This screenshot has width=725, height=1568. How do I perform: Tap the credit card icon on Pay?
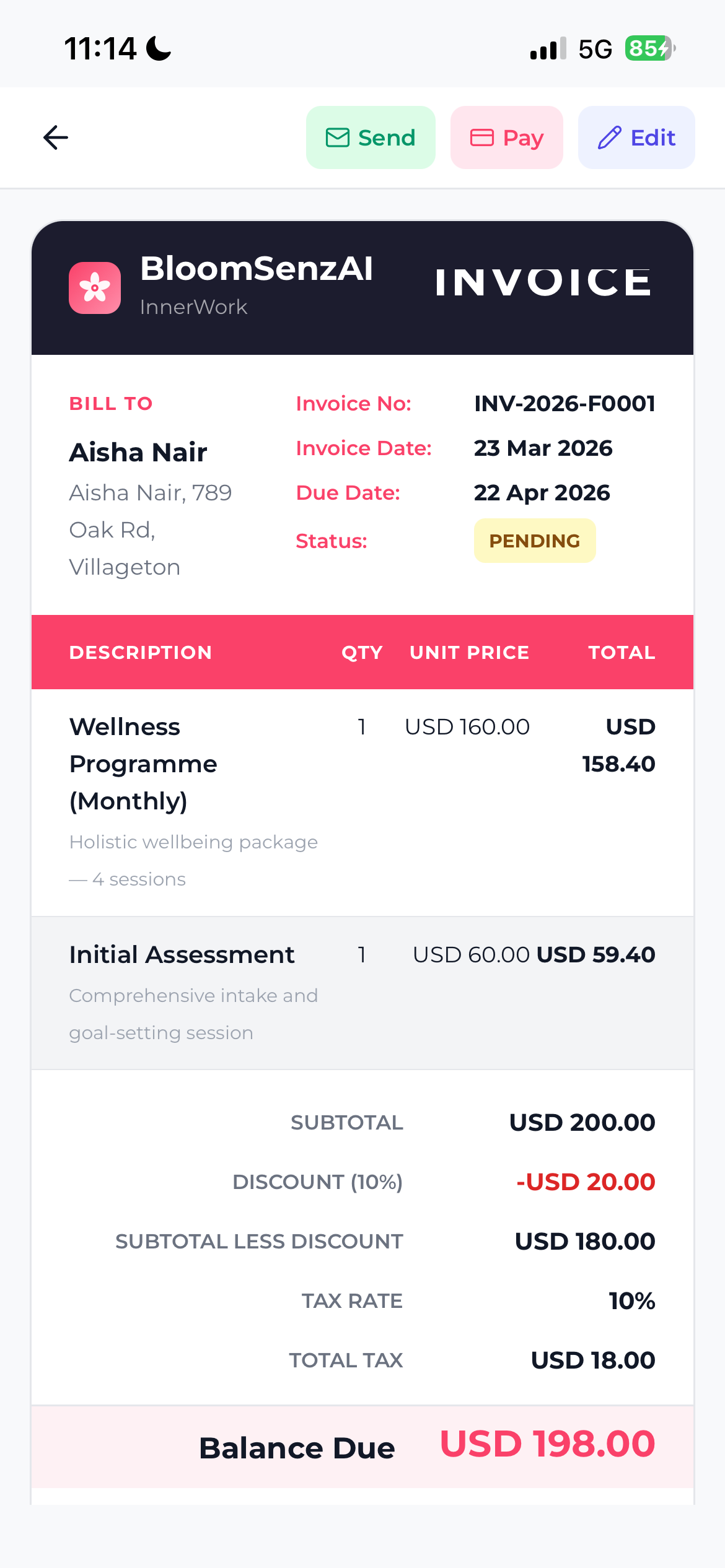[482, 137]
